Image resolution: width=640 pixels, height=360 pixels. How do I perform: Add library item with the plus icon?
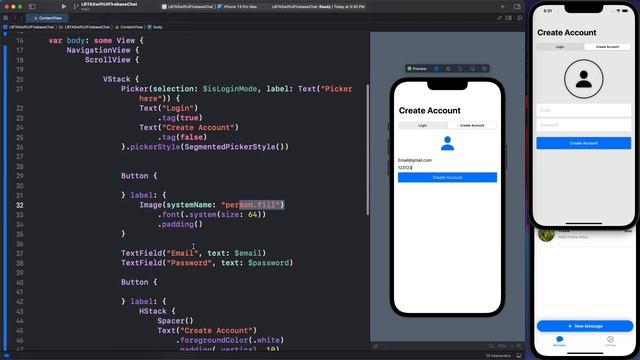coord(502,7)
